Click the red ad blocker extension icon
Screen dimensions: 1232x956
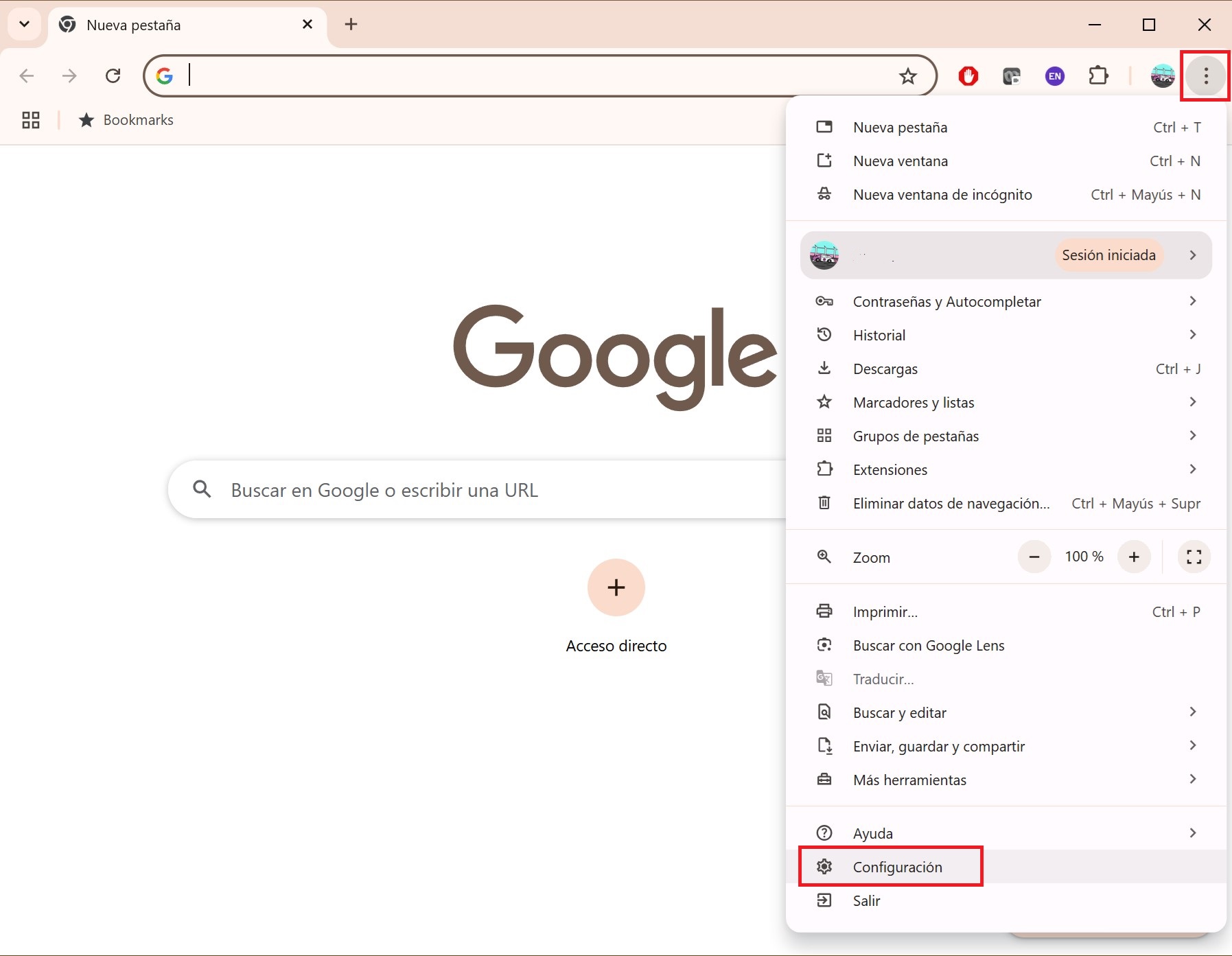point(968,75)
